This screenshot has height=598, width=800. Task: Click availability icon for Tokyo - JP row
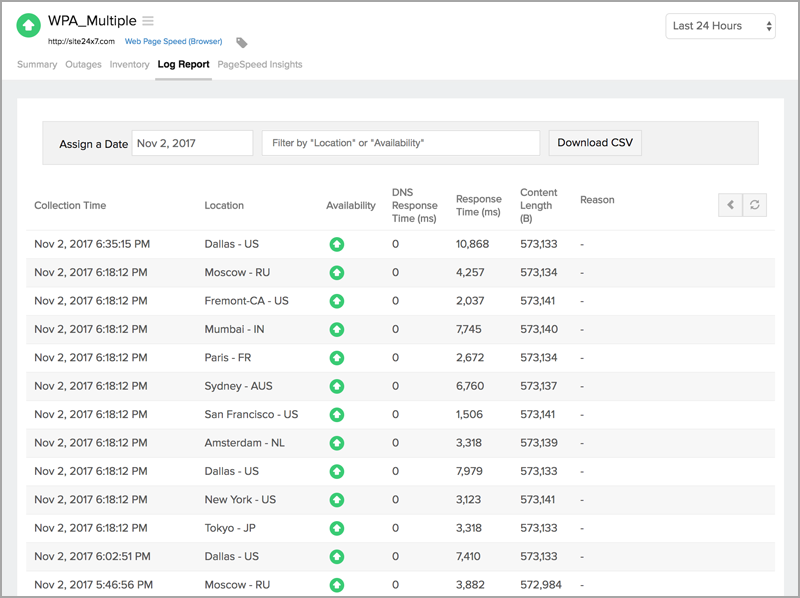click(x=337, y=528)
